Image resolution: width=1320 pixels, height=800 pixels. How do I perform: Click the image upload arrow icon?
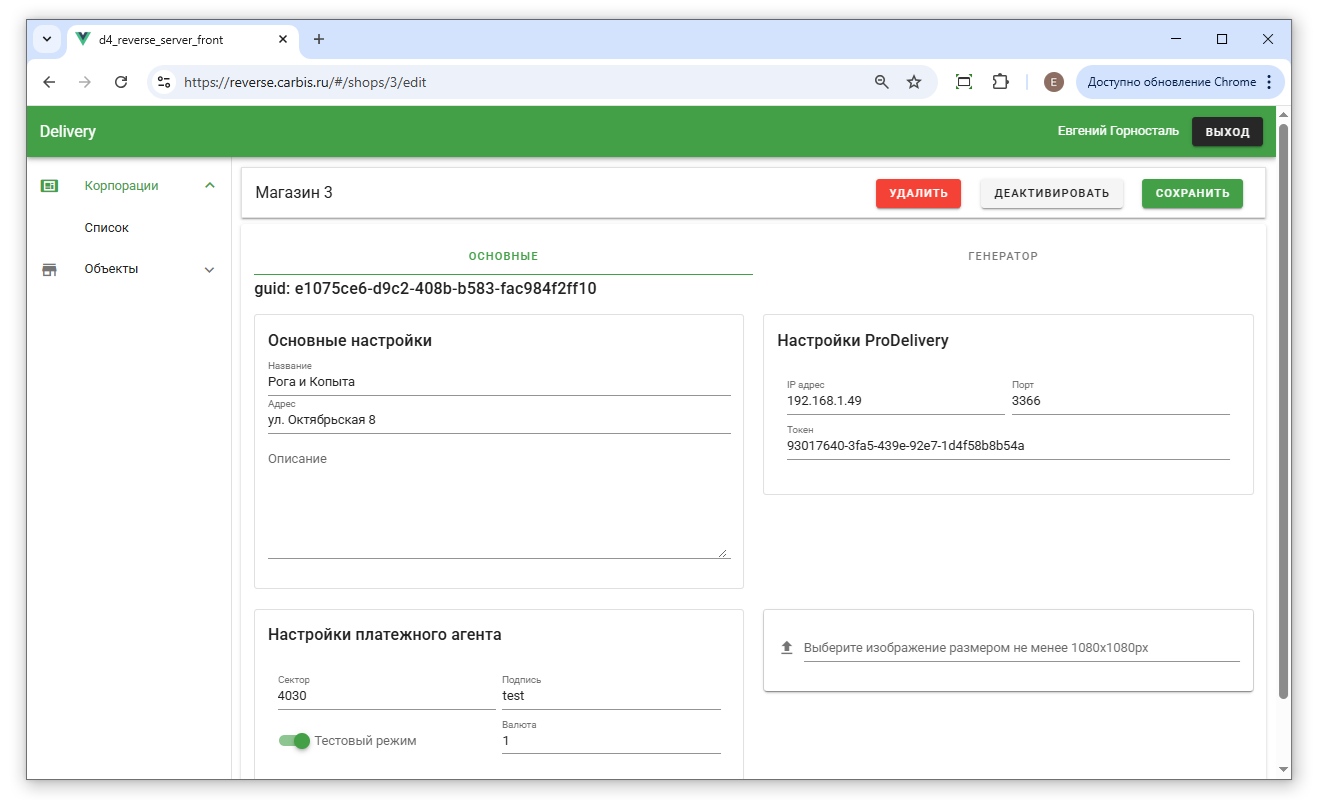click(x=786, y=648)
